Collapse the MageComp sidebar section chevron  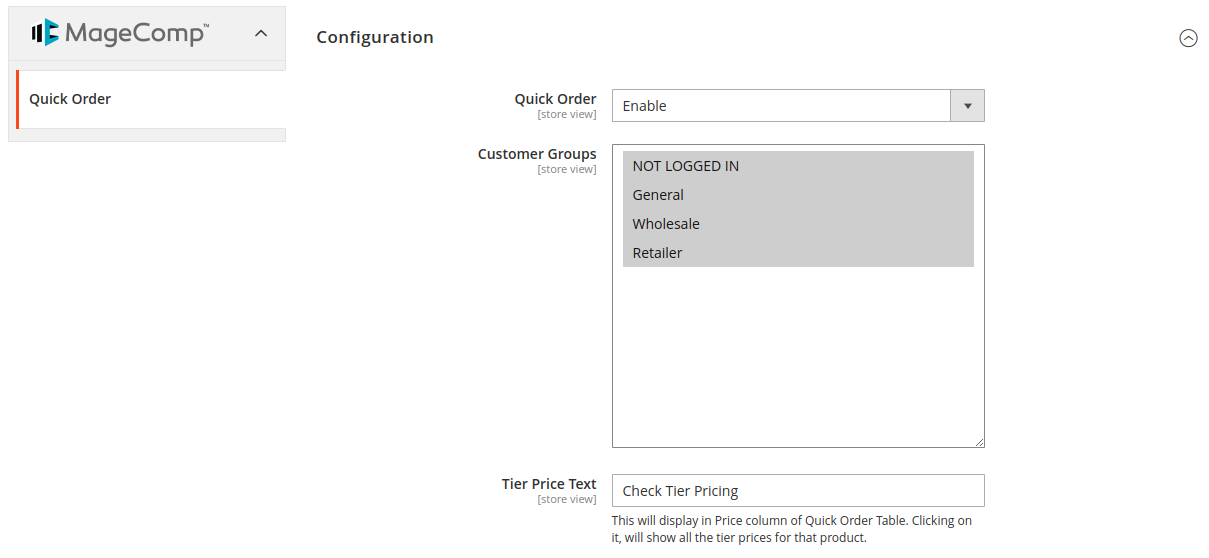[261, 34]
